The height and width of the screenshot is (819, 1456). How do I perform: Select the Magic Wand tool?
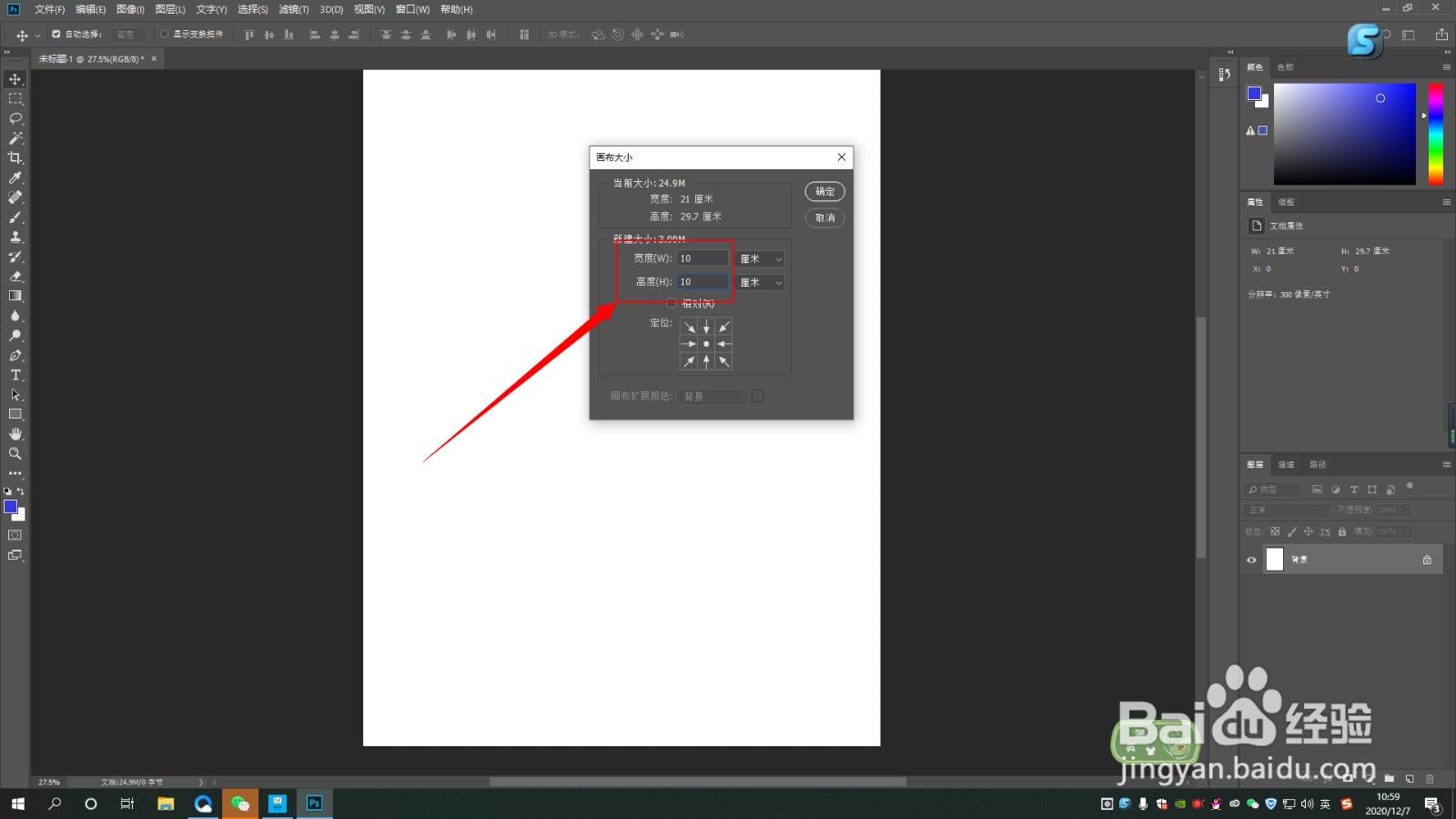click(15, 138)
